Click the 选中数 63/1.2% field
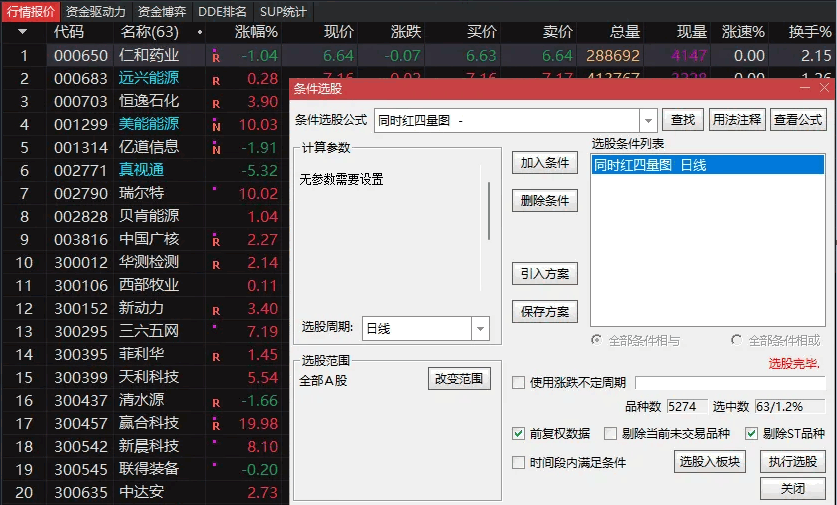This screenshot has height=505, width=837. (x=790, y=407)
